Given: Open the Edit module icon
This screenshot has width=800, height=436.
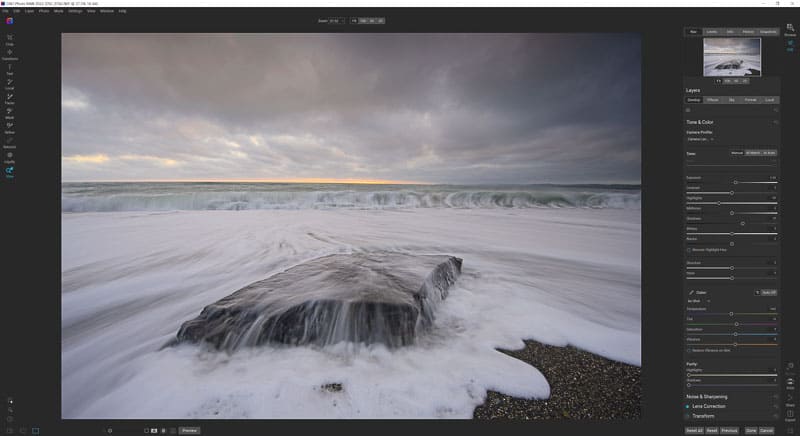Looking at the screenshot, I should (790, 45).
